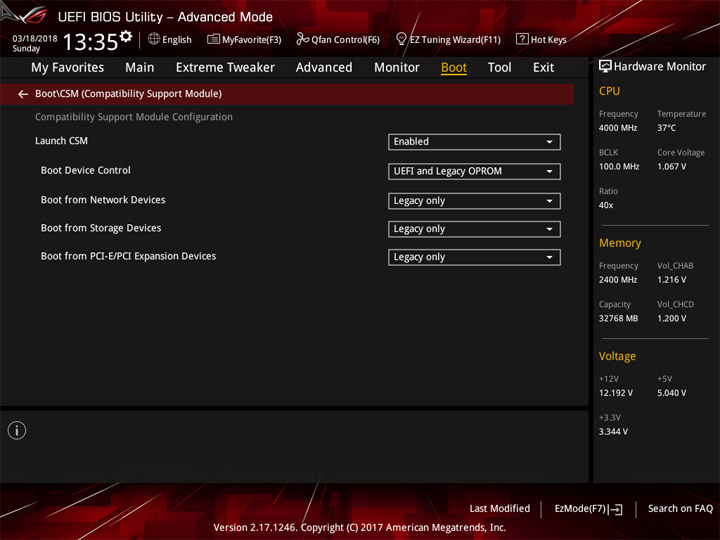The height and width of the screenshot is (540, 720).
Task: Click the Voltage heading in Hardware Monitor
Action: tap(617, 356)
